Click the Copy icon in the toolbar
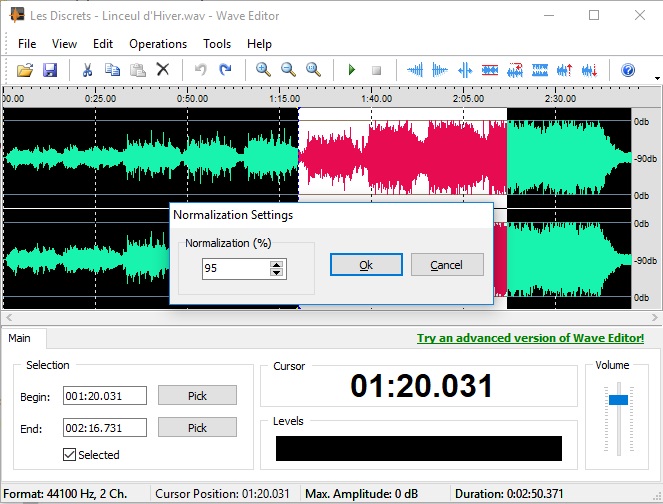This screenshot has height=504, width=663. pos(112,70)
